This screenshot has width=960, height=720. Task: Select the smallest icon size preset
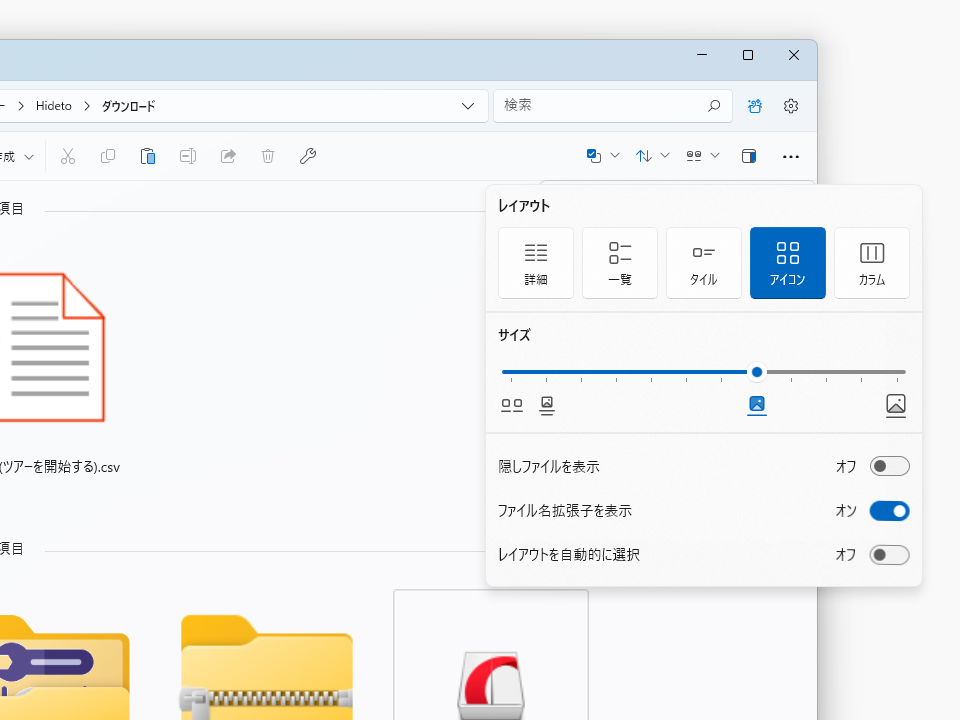point(512,405)
